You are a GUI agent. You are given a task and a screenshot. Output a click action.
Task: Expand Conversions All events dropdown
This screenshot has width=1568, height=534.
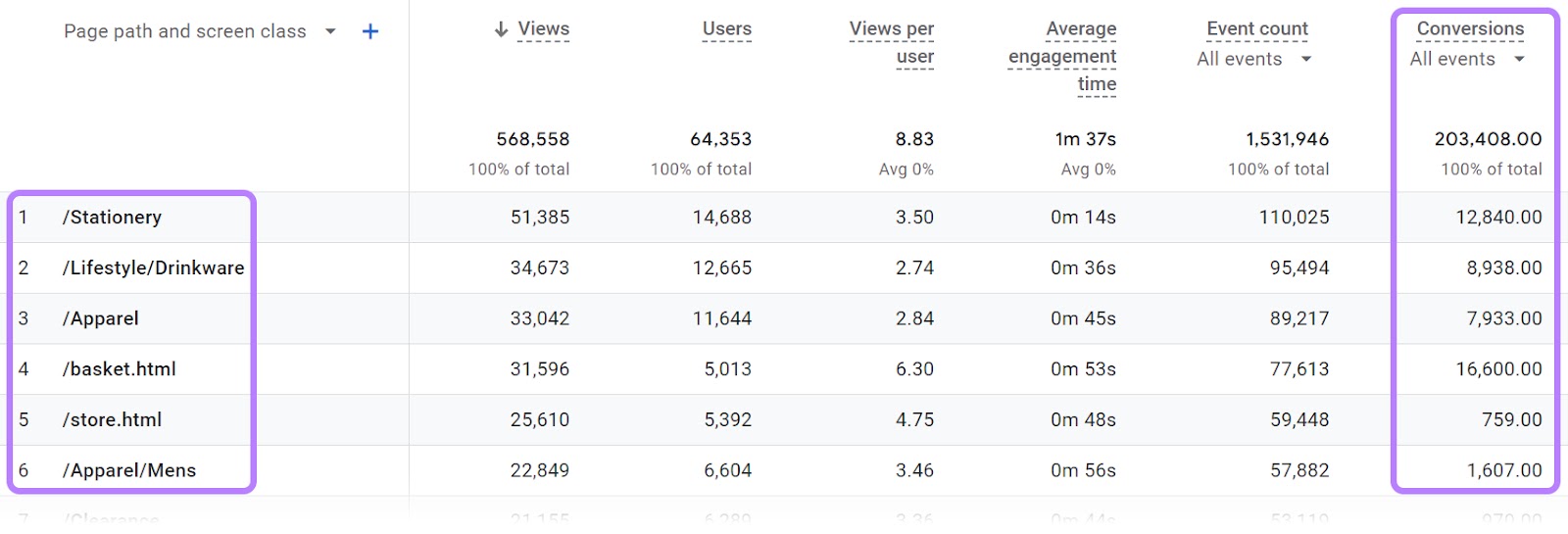[x=1467, y=59]
